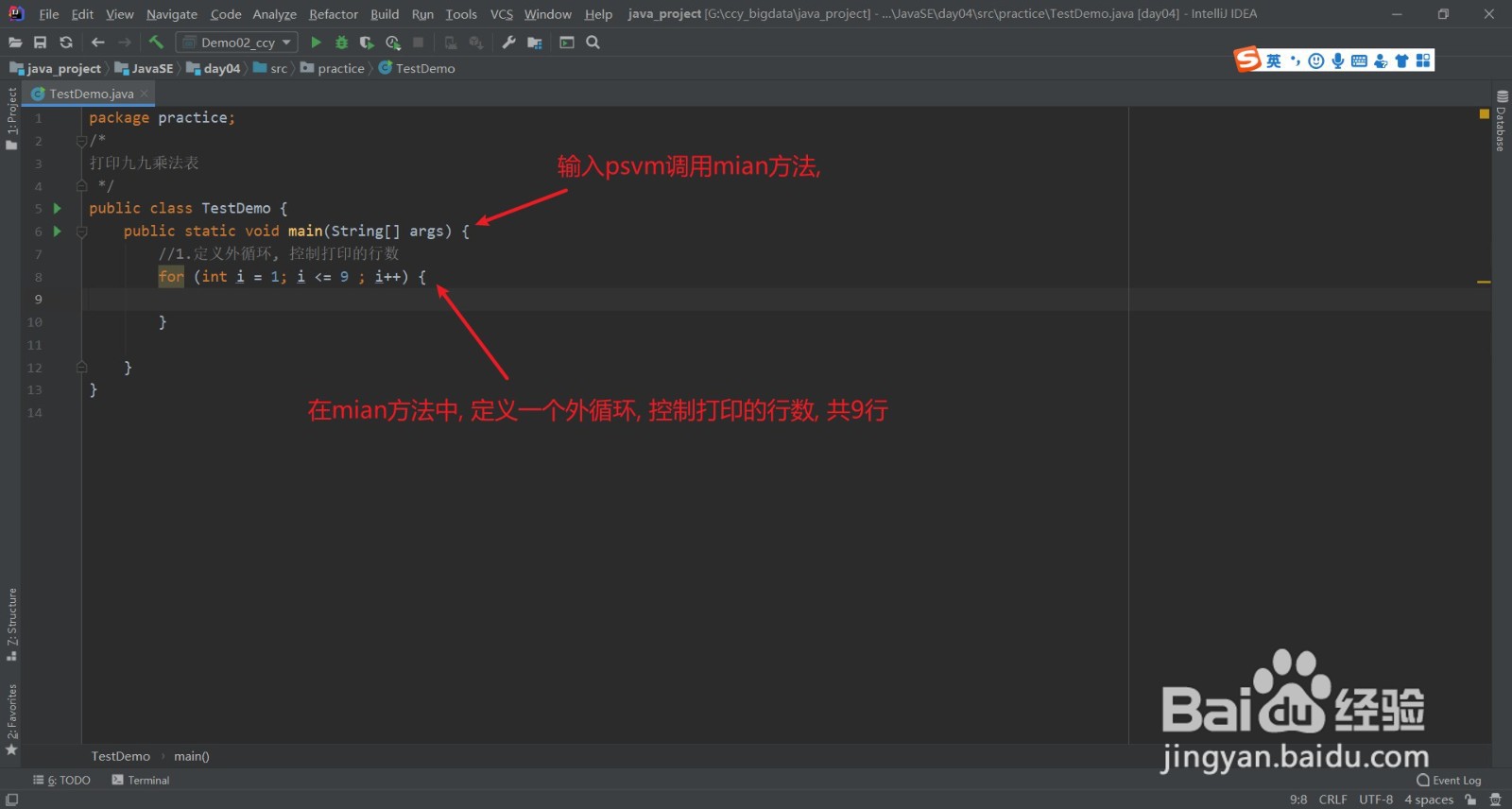Image resolution: width=1512 pixels, height=809 pixels.
Task: Click the Back navigation arrow
Action: tap(97, 43)
